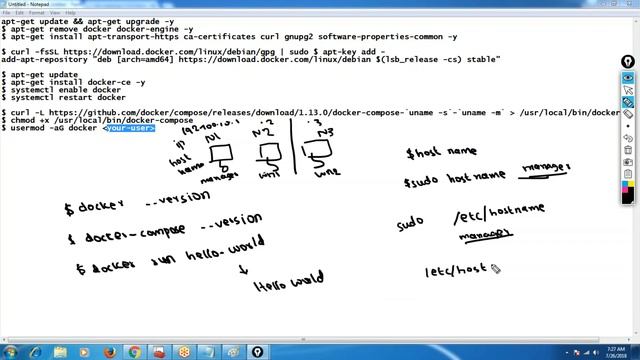The width and height of the screenshot is (640, 360).
Task: Switch to the red toolbox app in taskbar
Action: click(159, 352)
